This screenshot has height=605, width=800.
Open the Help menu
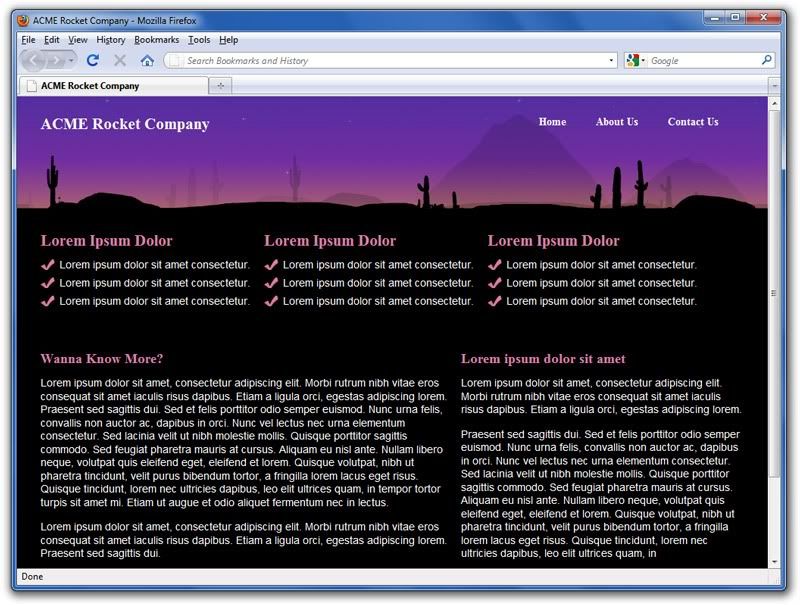pos(229,40)
